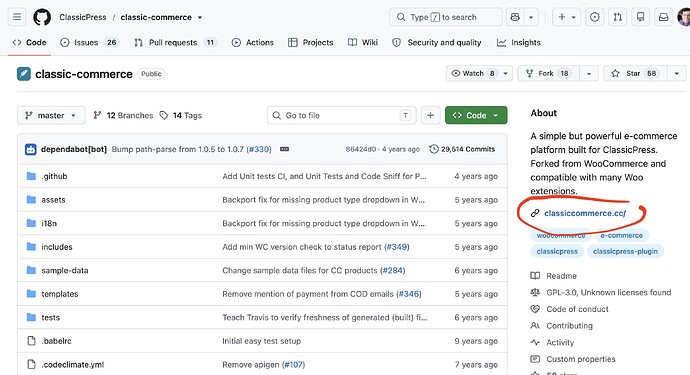Expand the Fork options dropdown arrow
This screenshot has height=375, width=690.
click(x=589, y=74)
